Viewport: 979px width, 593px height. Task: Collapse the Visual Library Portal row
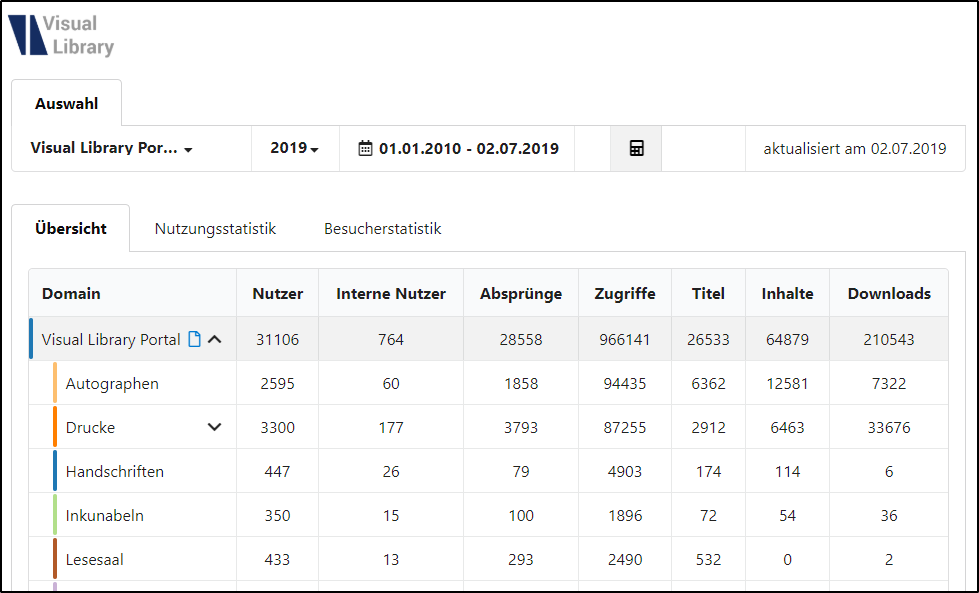(x=216, y=339)
